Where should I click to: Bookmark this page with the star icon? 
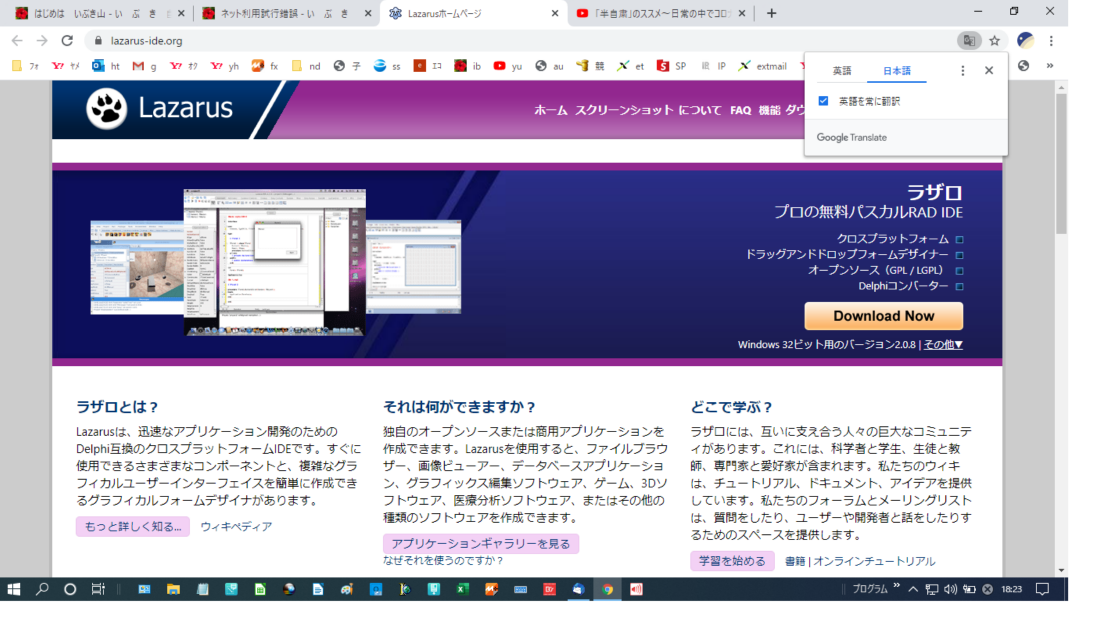click(995, 40)
